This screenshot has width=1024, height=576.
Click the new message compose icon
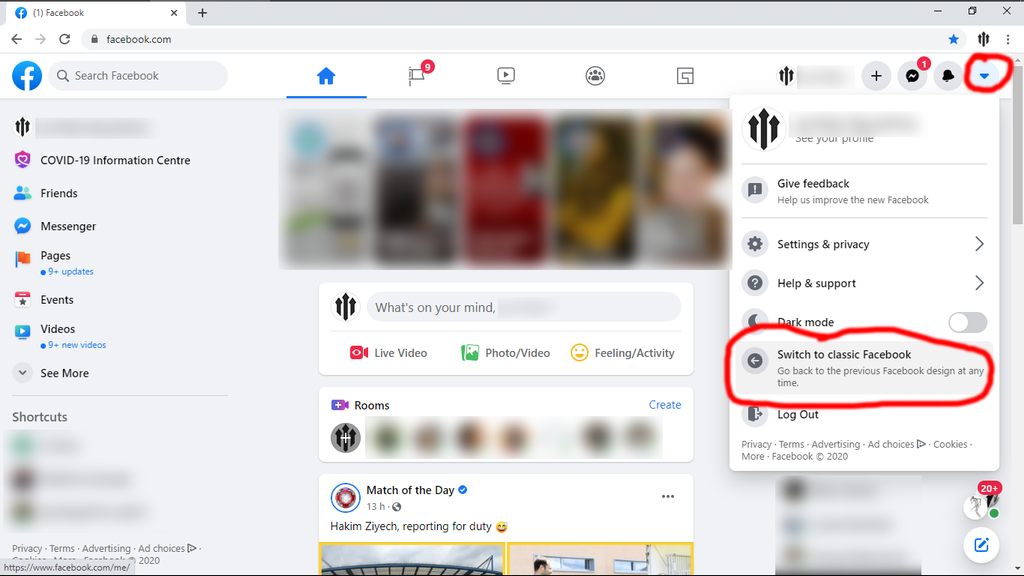[x=982, y=545]
